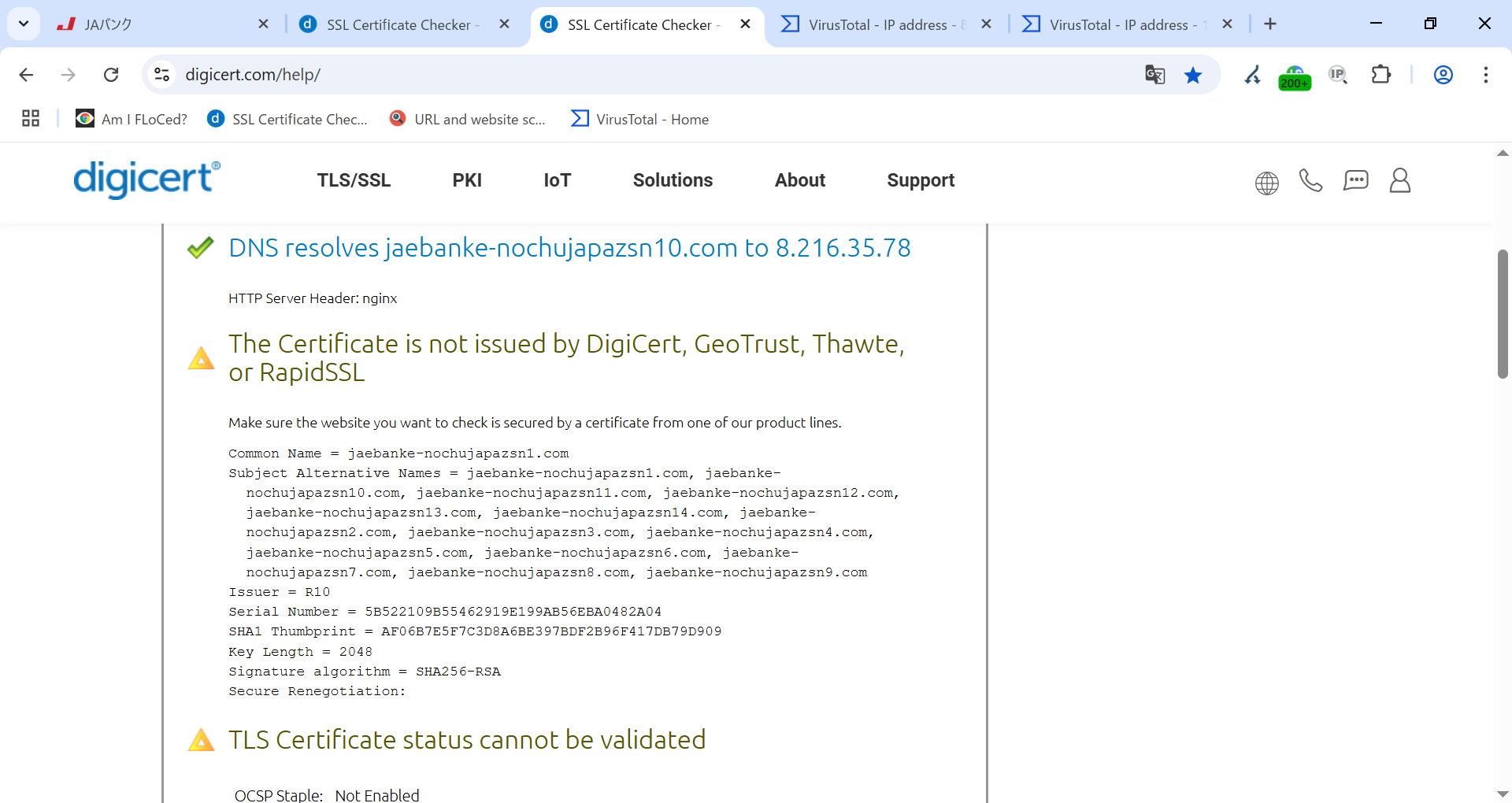Click 'TLS Certificate status cannot be validated' heading
This screenshot has height=803, width=1512.
pyautogui.click(x=467, y=740)
